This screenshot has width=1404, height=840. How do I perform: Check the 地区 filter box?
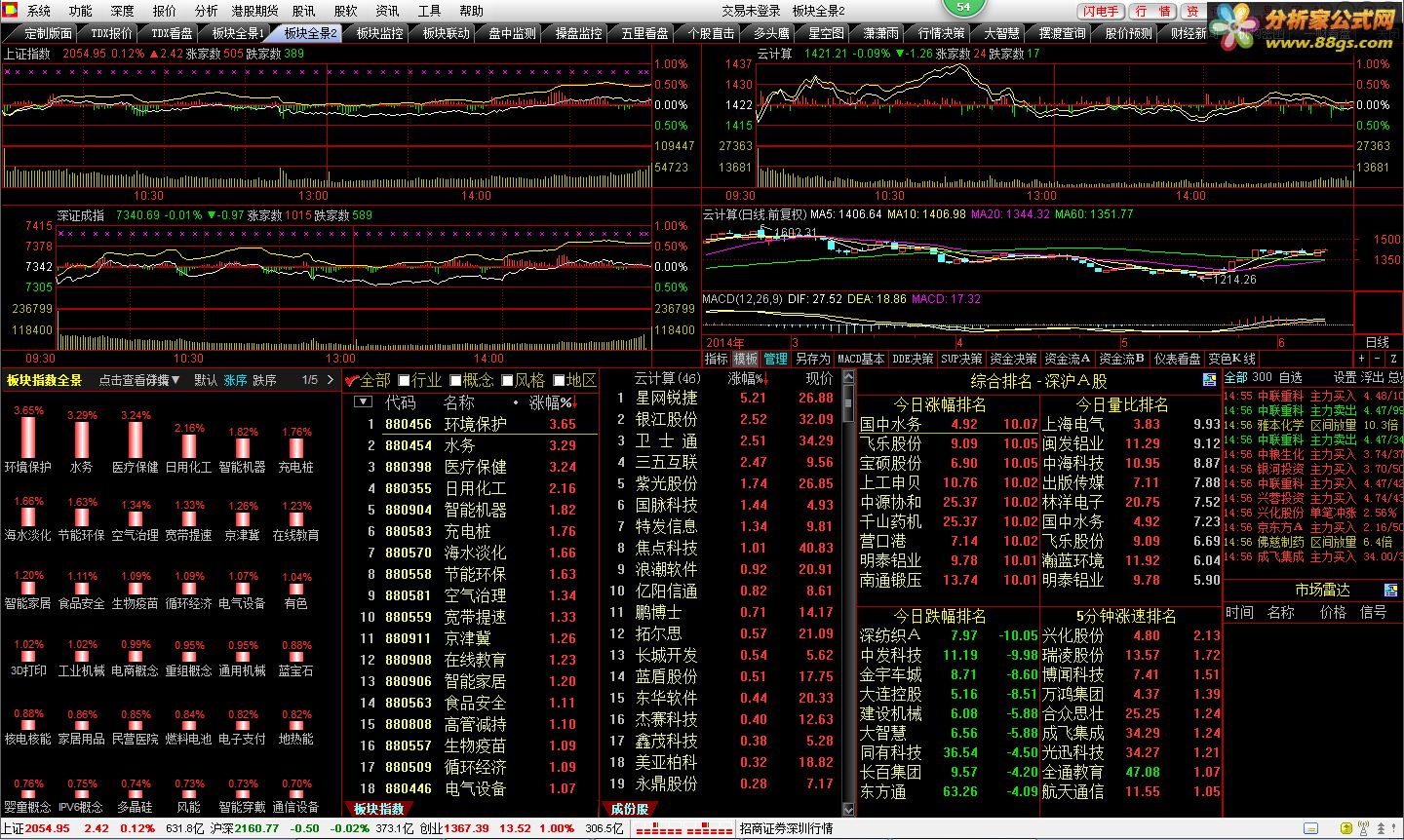pos(559,380)
